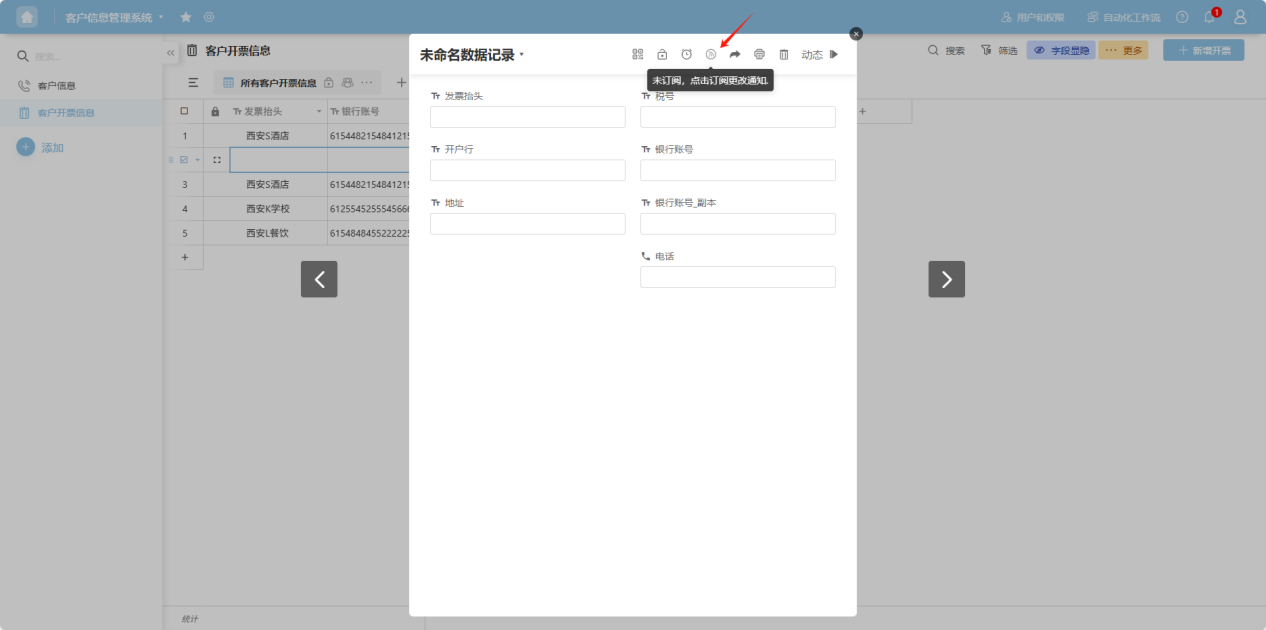Uncheck the checked row 2 checkbox
1266x630 pixels.
click(184, 160)
